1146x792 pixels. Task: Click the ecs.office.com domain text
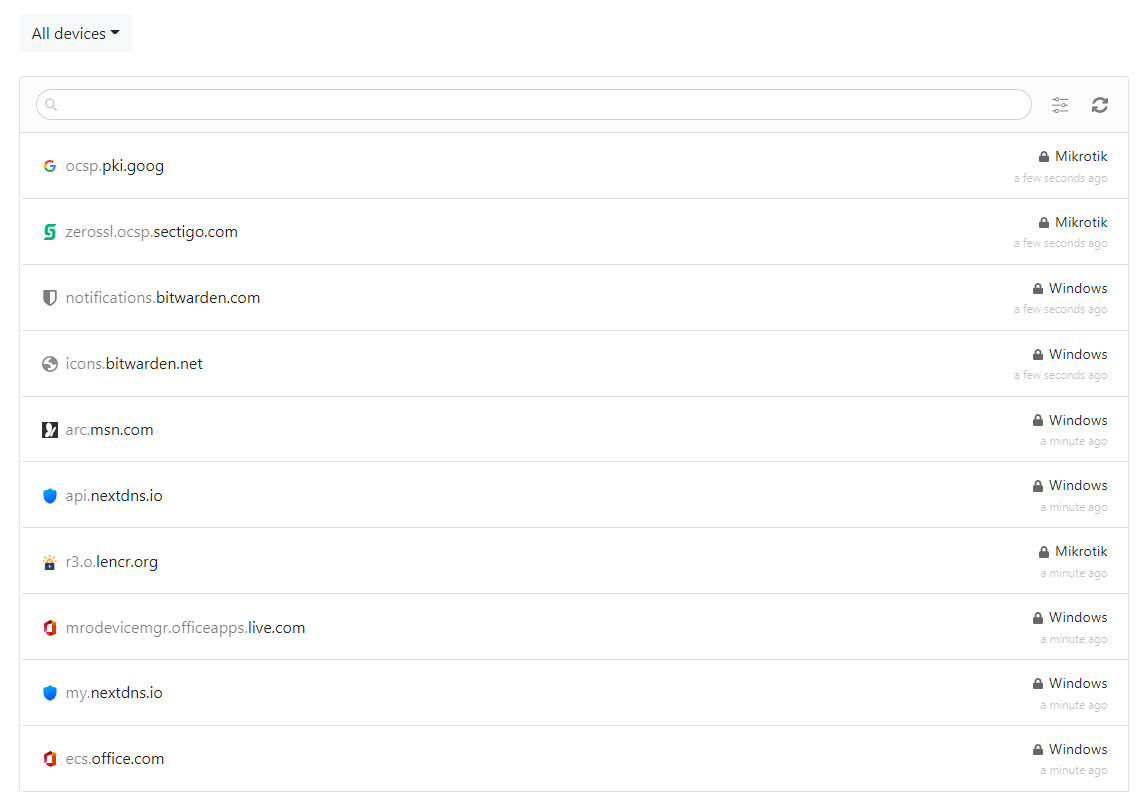tap(115, 759)
